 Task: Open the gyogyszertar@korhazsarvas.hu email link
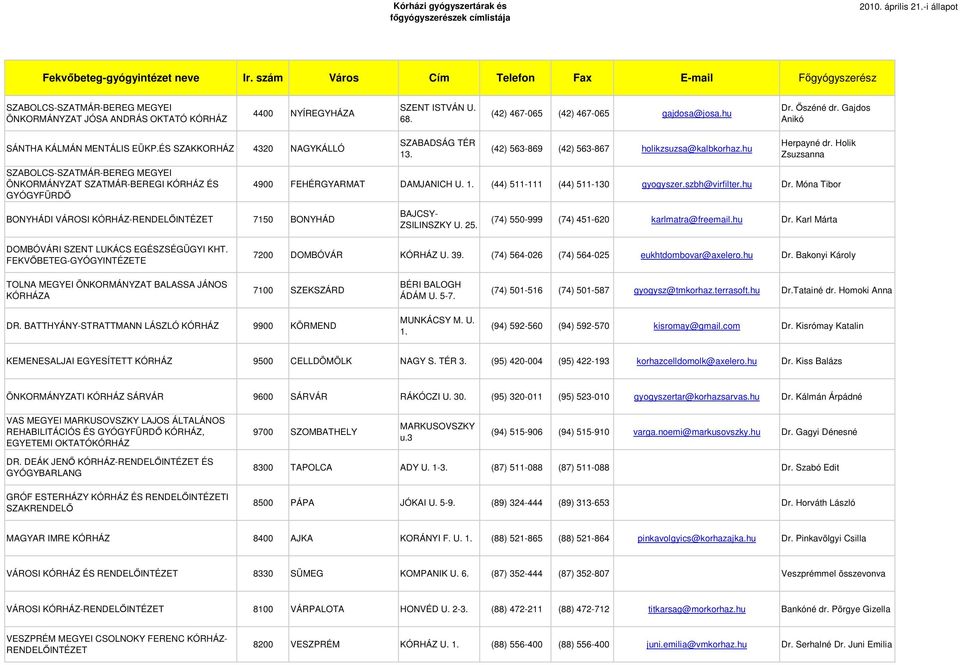click(696, 397)
